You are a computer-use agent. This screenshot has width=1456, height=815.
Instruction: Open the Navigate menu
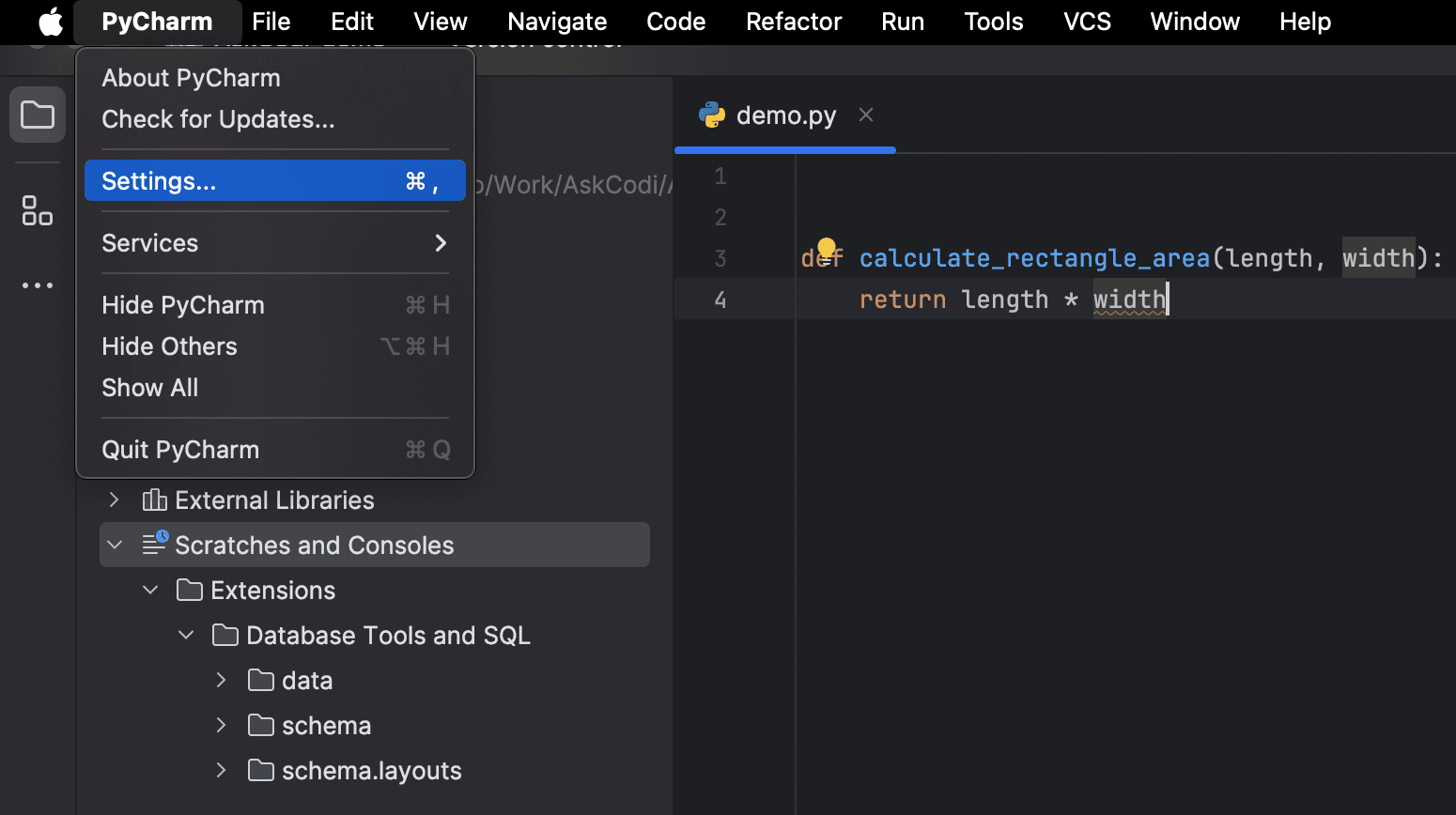click(x=557, y=22)
